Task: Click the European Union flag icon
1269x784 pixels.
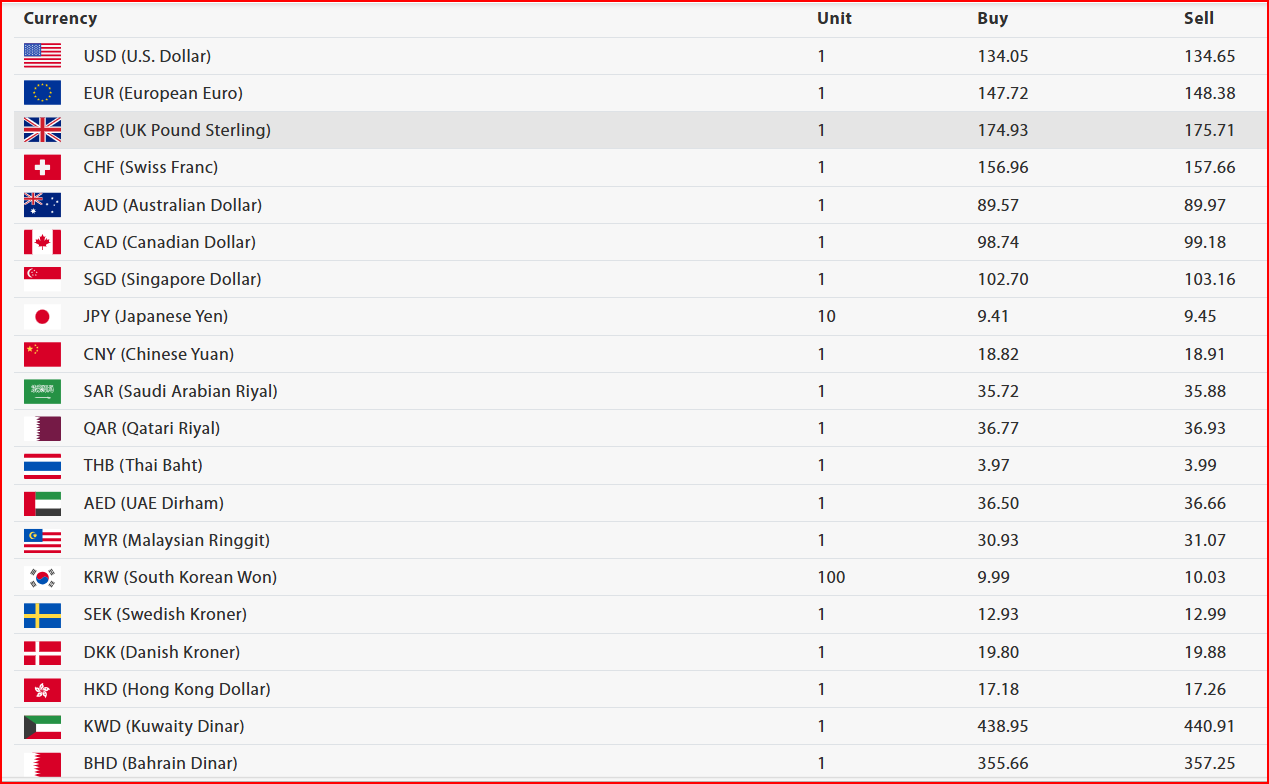Action: (x=42, y=93)
